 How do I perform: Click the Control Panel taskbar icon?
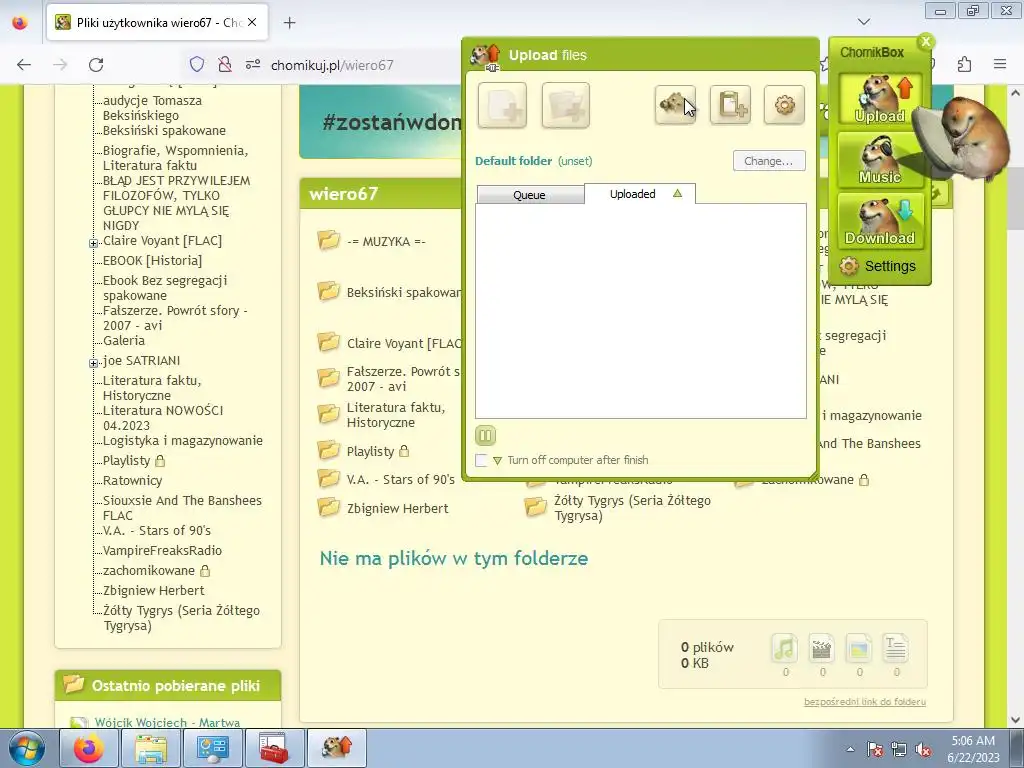pyautogui.click(x=212, y=748)
